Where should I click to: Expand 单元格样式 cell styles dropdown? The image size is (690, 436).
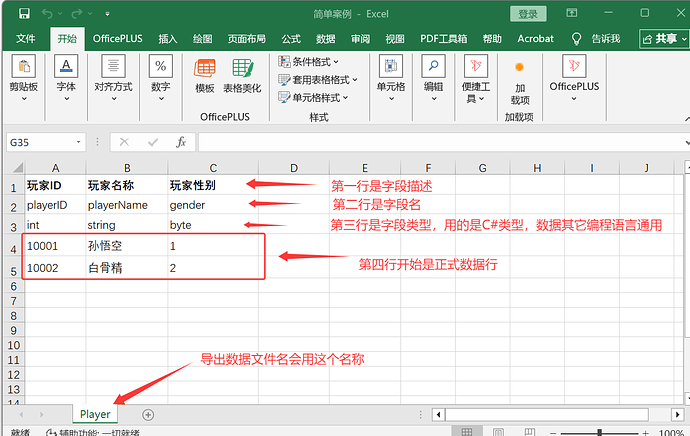coord(313,97)
